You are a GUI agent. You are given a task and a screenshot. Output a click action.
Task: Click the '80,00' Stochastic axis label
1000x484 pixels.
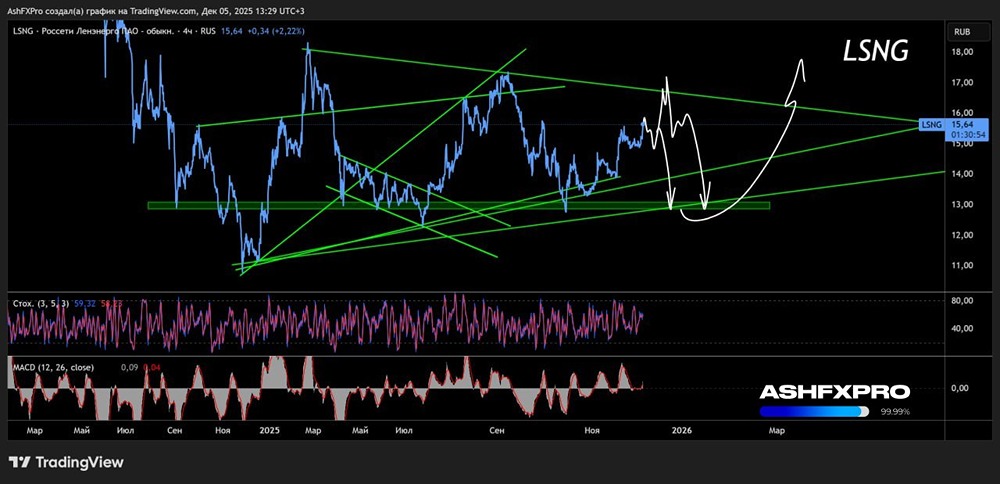(962, 300)
